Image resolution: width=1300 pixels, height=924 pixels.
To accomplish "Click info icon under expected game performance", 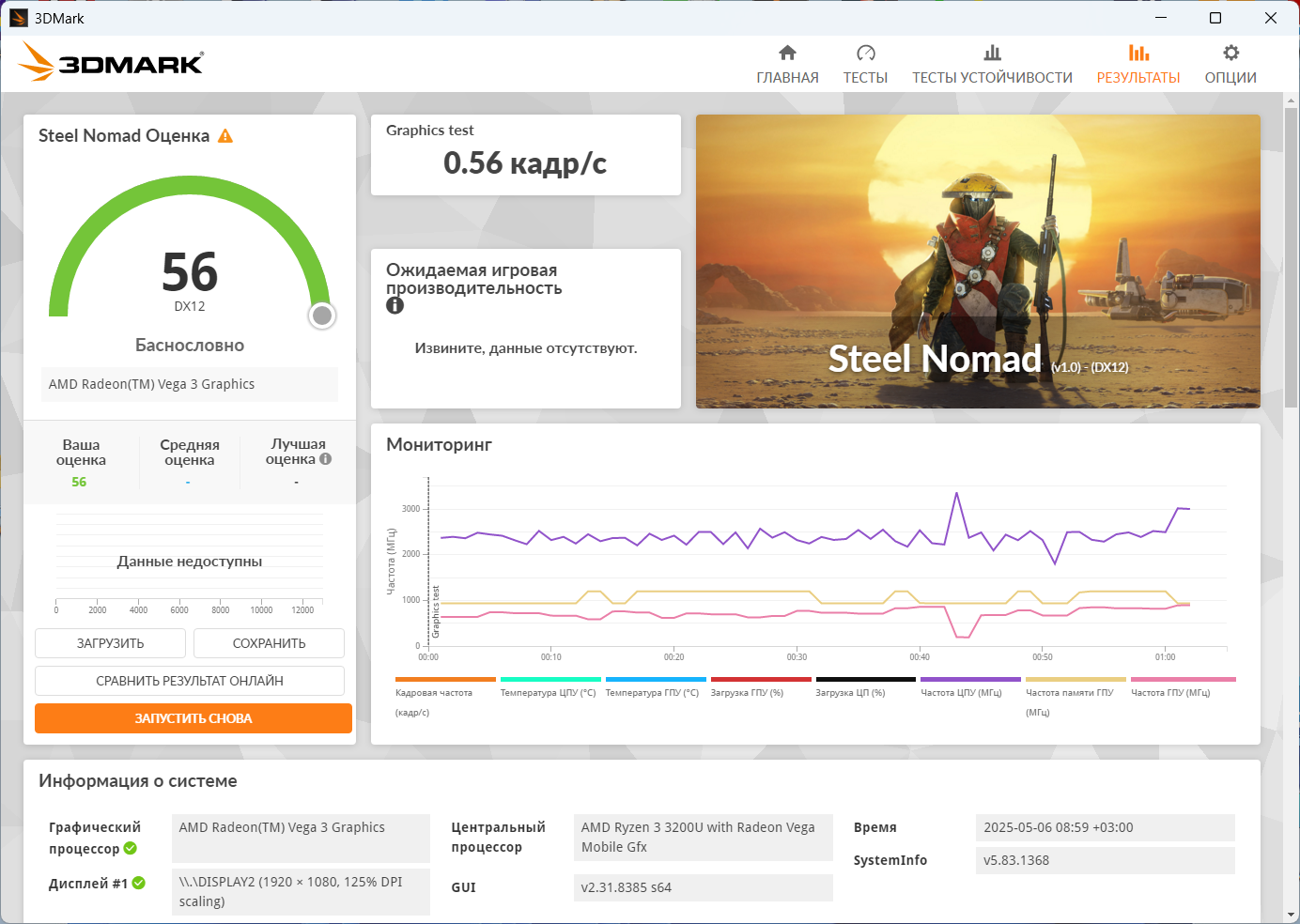I will 395,305.
